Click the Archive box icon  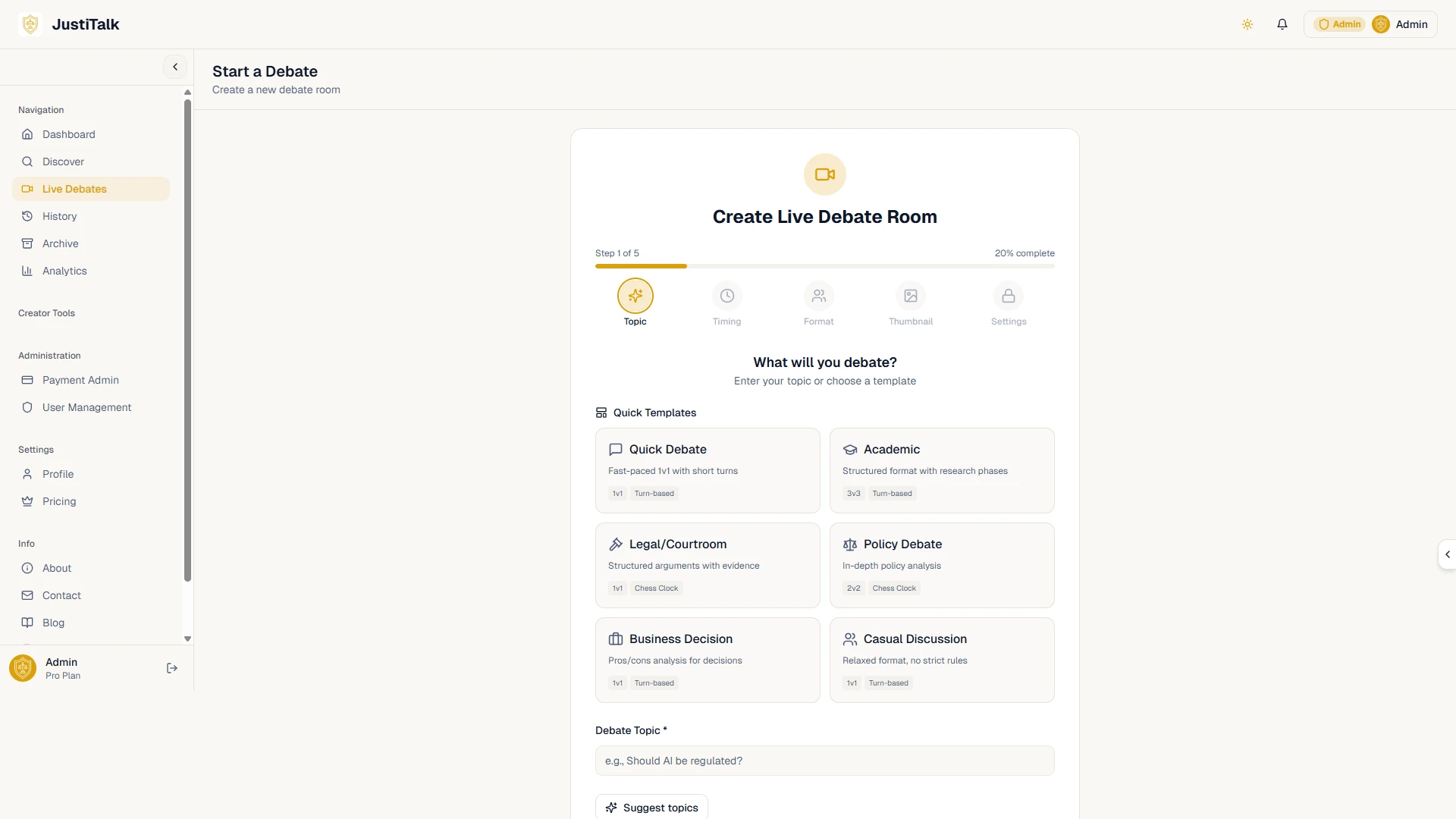pyautogui.click(x=27, y=243)
